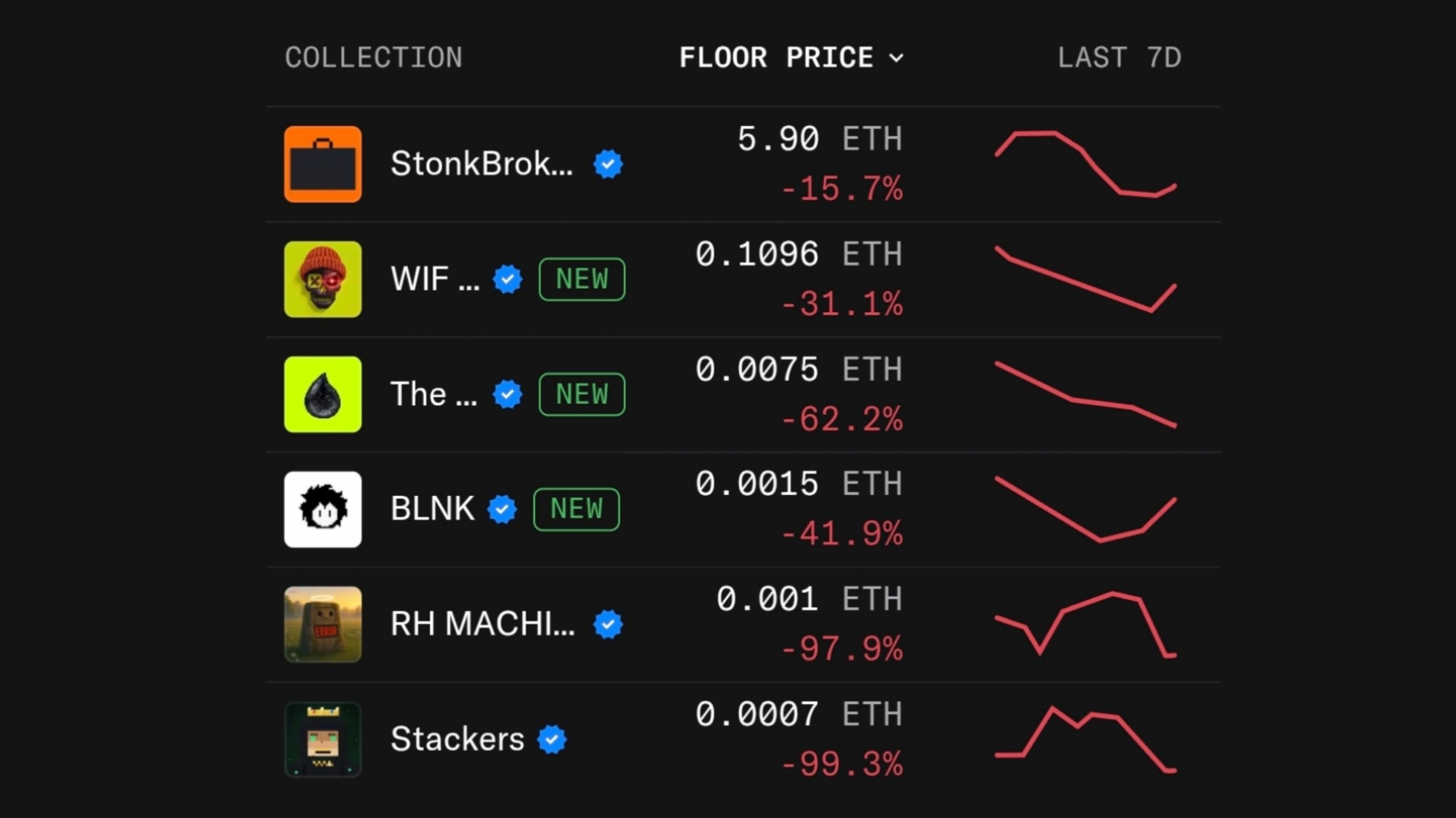
Task: Click StonkBrokers verified badge
Action: point(608,164)
